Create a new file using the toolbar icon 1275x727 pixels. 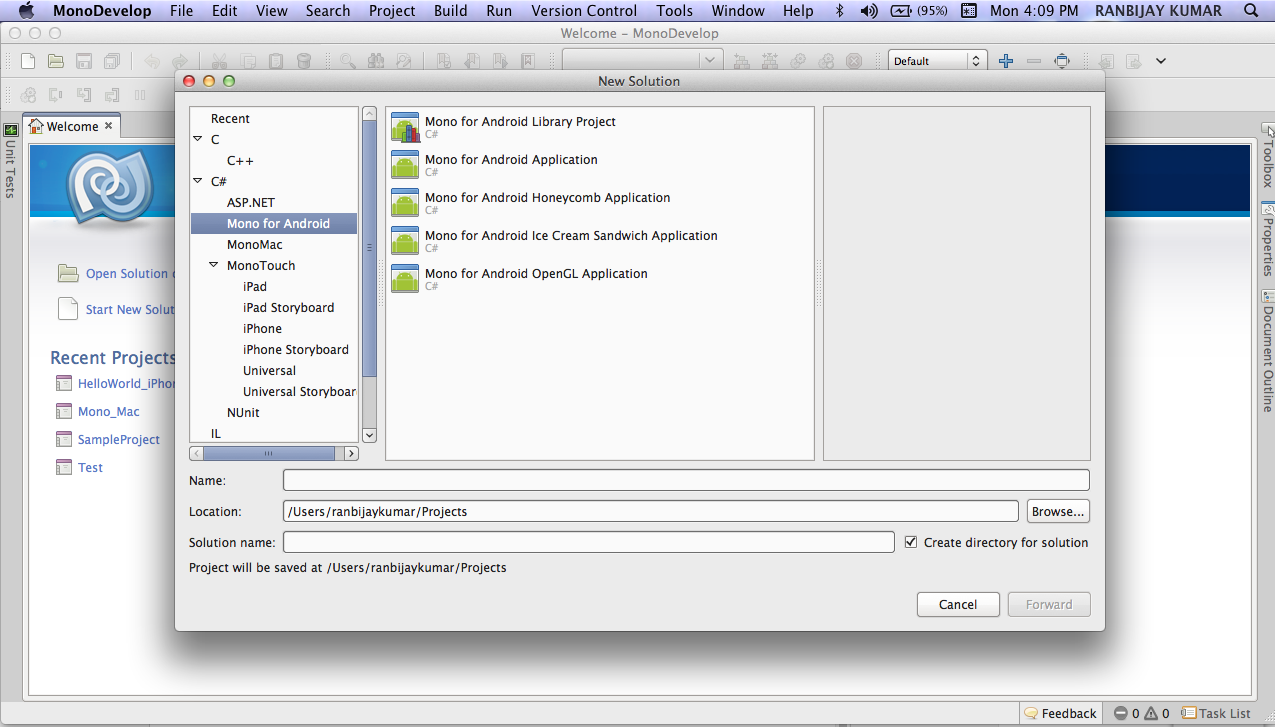(28, 60)
